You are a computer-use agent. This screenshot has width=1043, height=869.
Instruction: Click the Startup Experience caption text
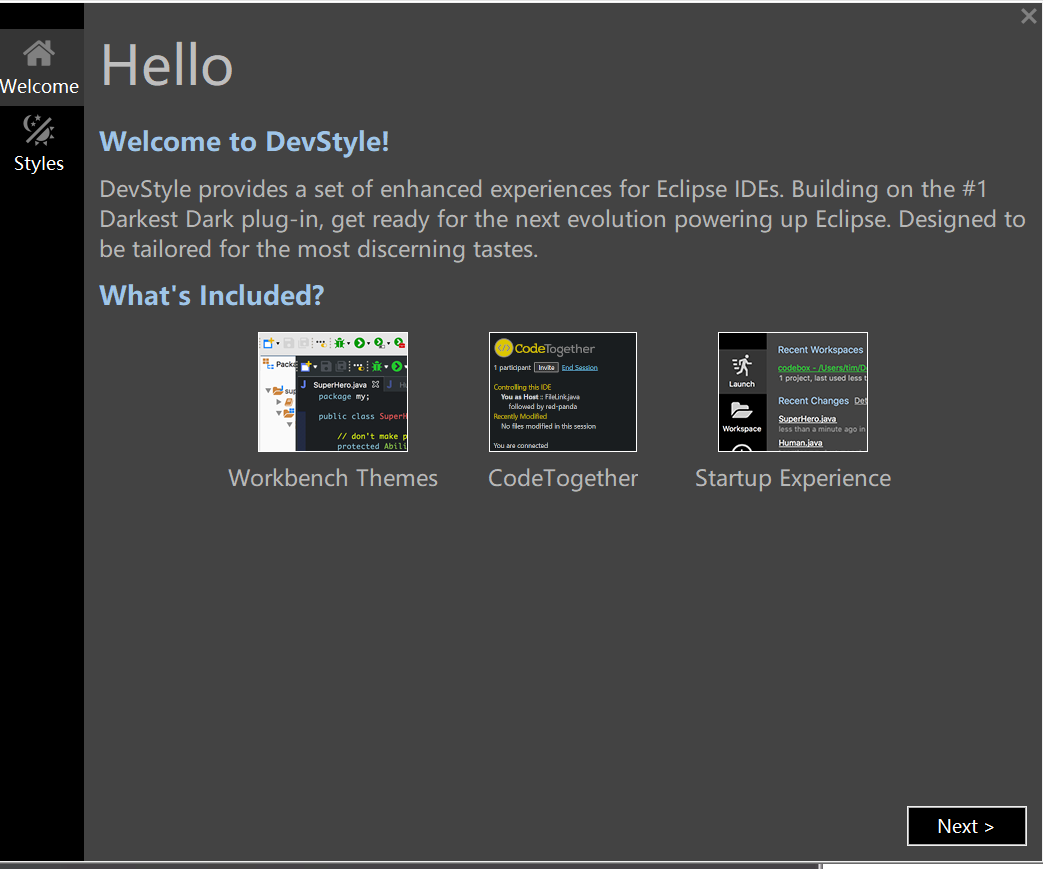tap(793, 478)
